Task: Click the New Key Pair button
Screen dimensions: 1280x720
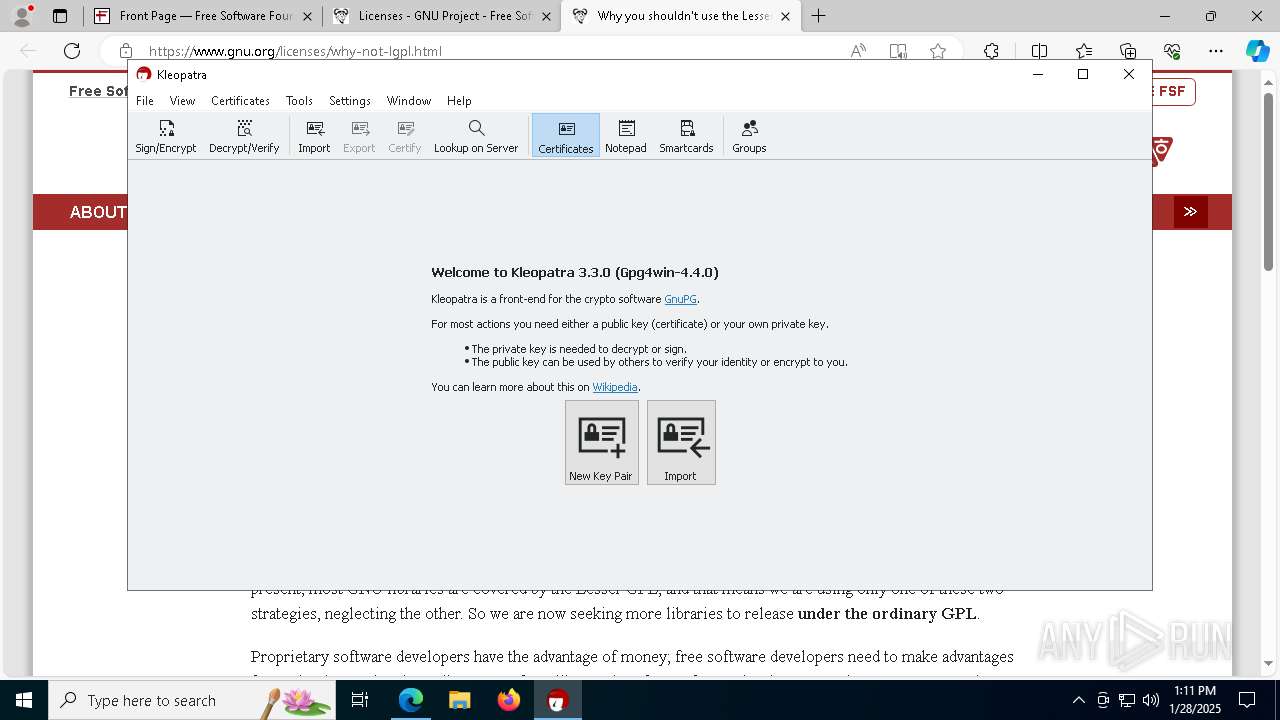Action: pyautogui.click(x=601, y=442)
